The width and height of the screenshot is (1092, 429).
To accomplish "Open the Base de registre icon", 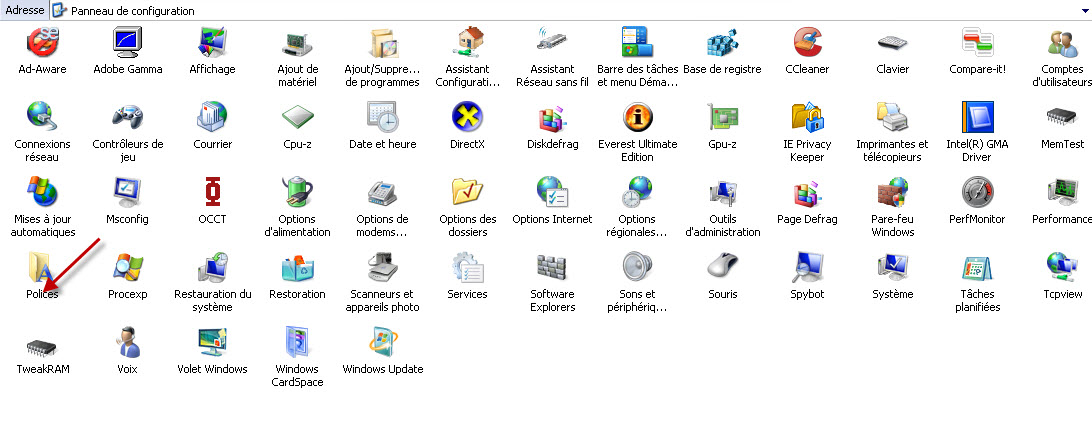I will tap(722, 45).
